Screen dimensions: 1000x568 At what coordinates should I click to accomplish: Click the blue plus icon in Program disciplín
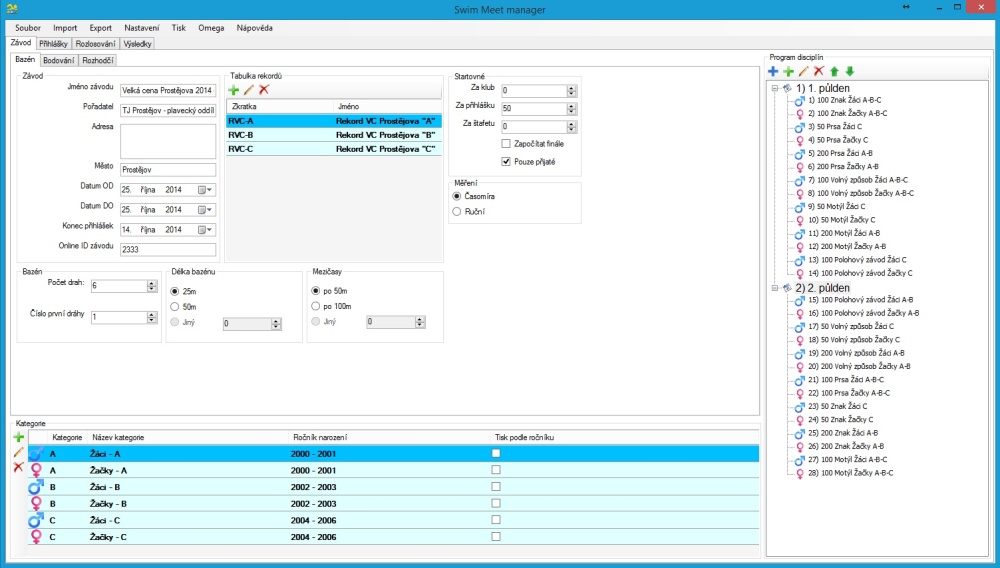[x=773, y=71]
